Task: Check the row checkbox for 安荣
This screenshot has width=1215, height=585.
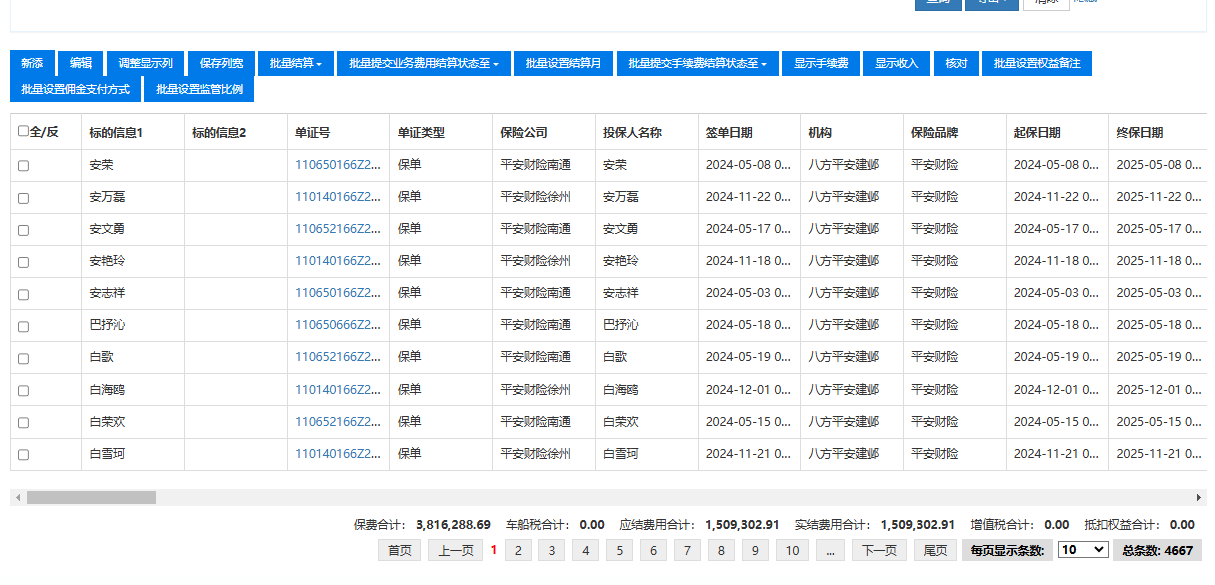Action: click(x=24, y=166)
